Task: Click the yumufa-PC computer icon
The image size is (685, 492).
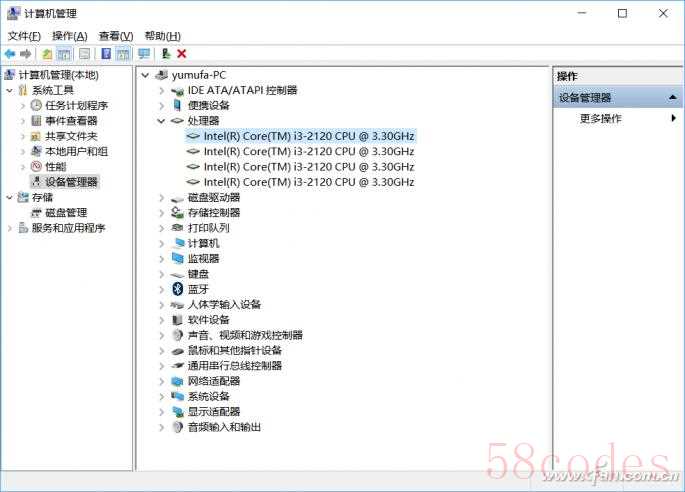Action: [x=162, y=75]
